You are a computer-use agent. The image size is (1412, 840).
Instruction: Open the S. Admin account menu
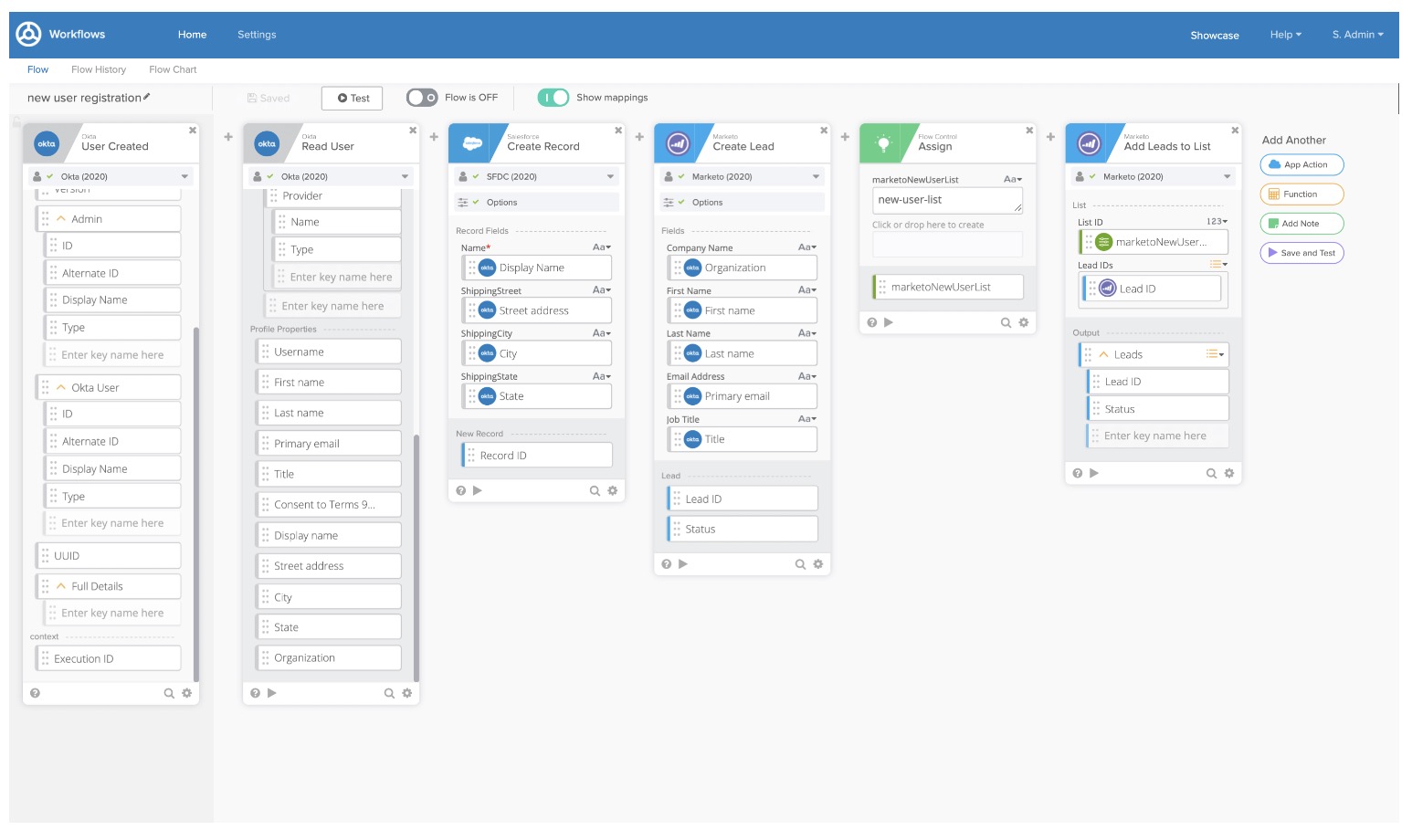click(x=1357, y=35)
